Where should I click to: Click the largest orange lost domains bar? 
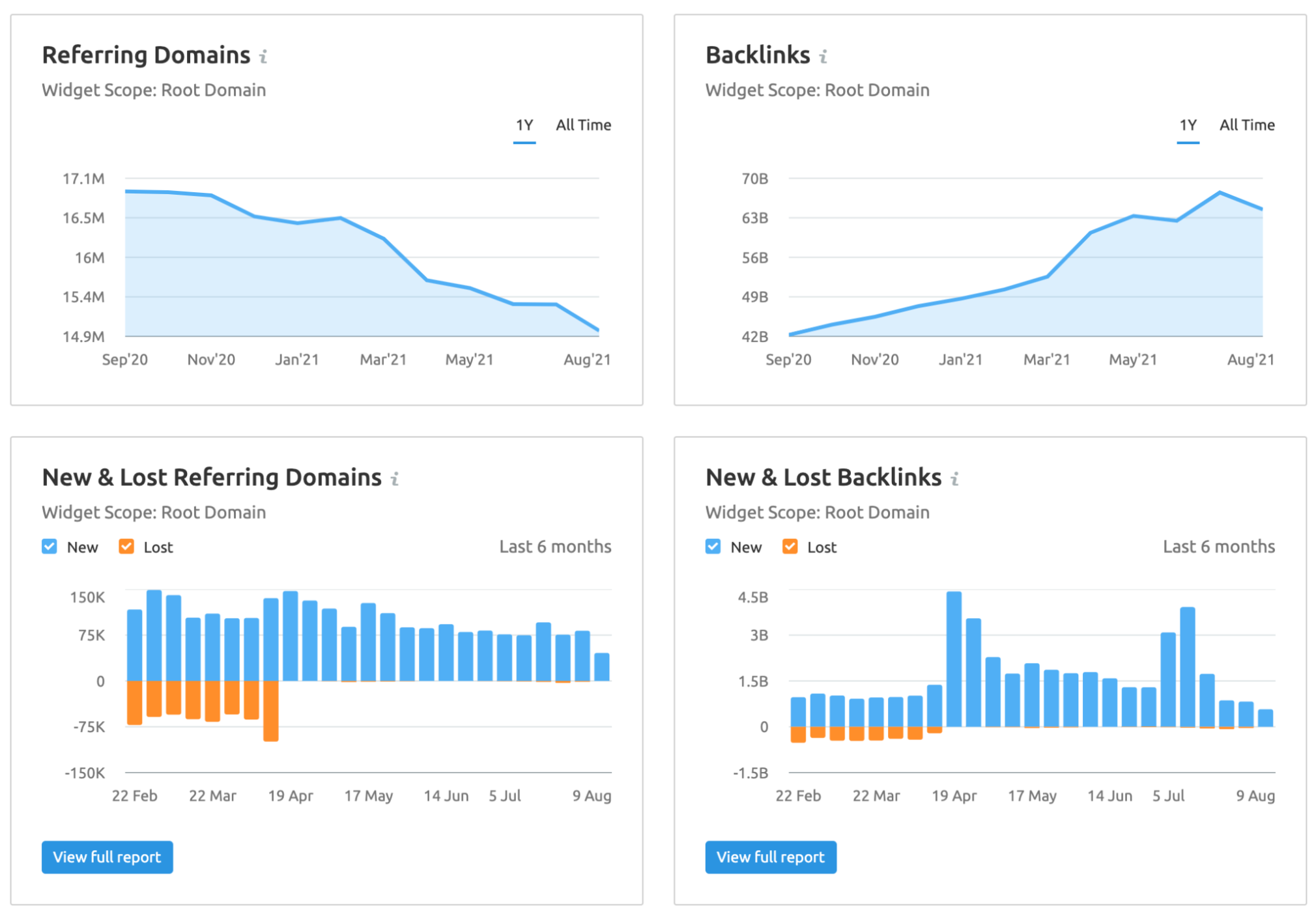coord(271,710)
